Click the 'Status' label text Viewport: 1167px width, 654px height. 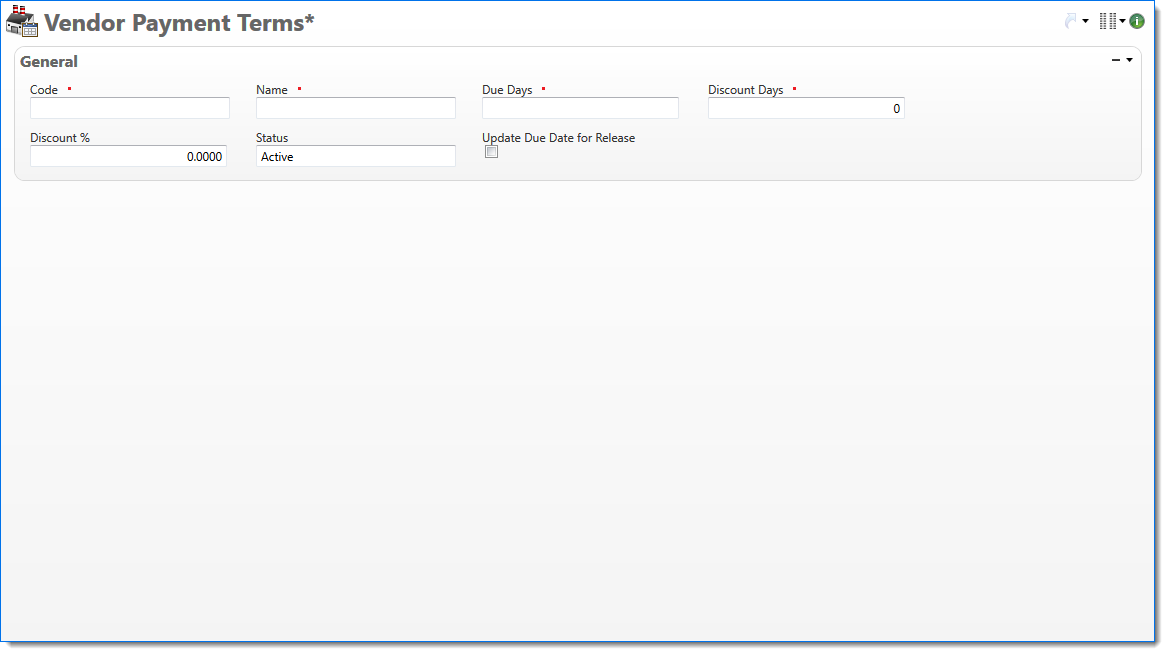click(272, 138)
